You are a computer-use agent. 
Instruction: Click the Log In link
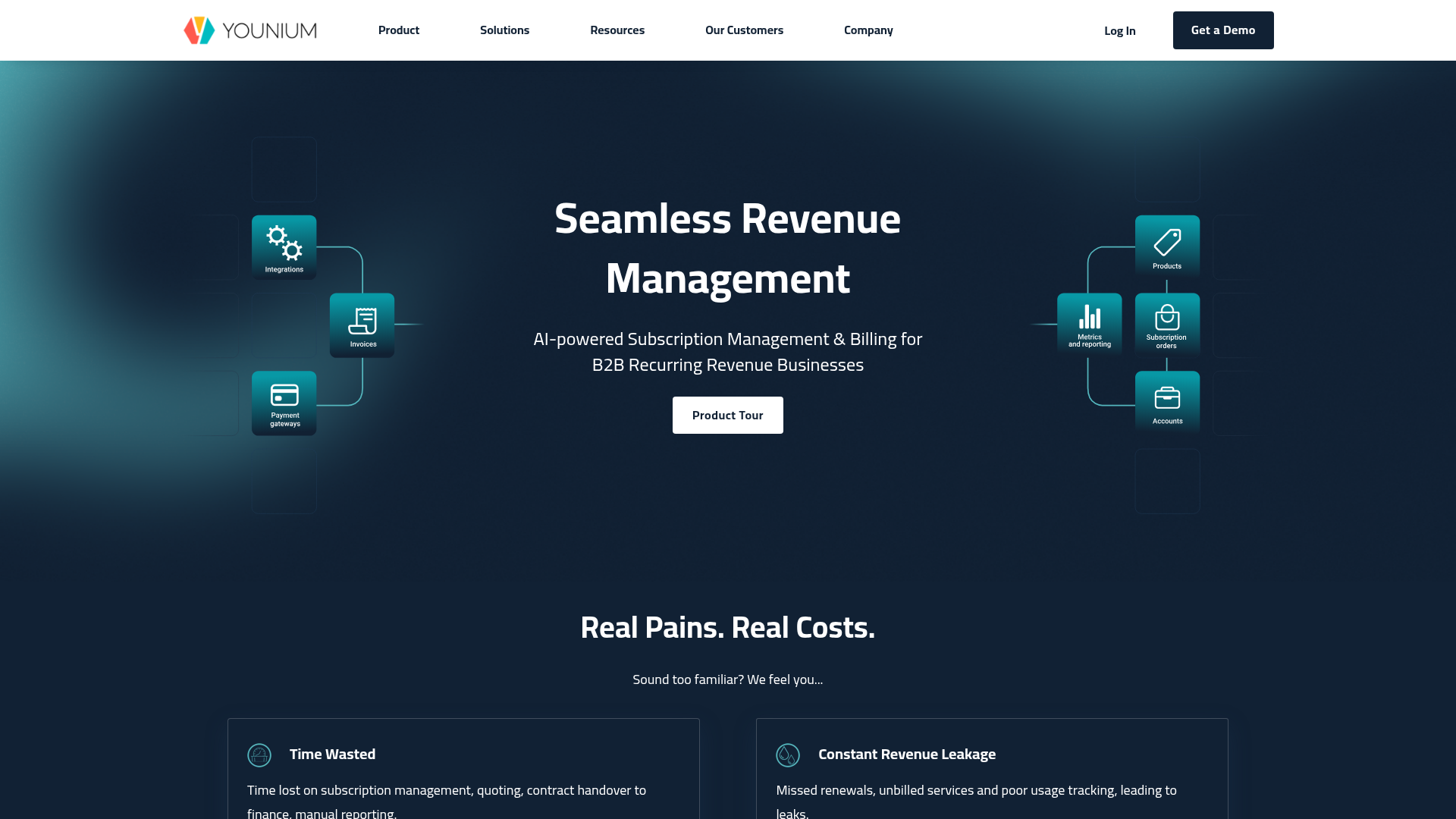tap(1119, 30)
